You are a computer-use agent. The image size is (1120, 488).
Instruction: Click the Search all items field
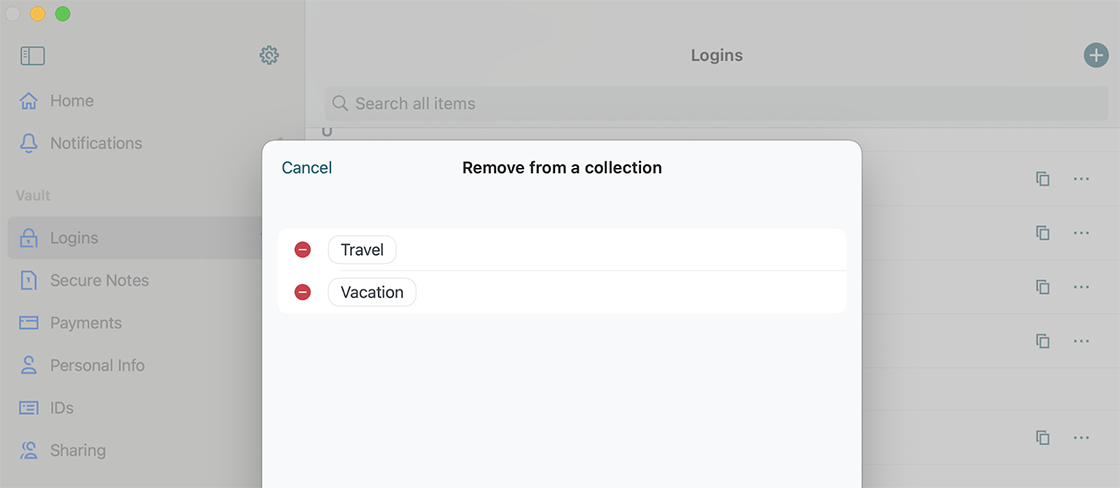click(716, 104)
